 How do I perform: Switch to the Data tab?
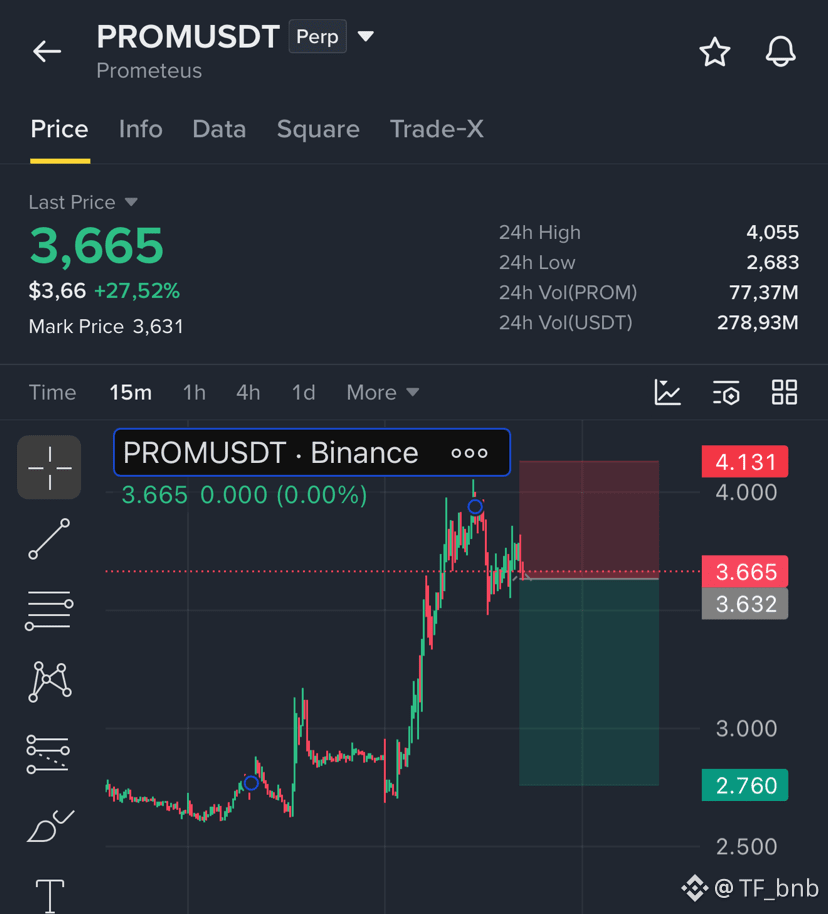(x=219, y=129)
